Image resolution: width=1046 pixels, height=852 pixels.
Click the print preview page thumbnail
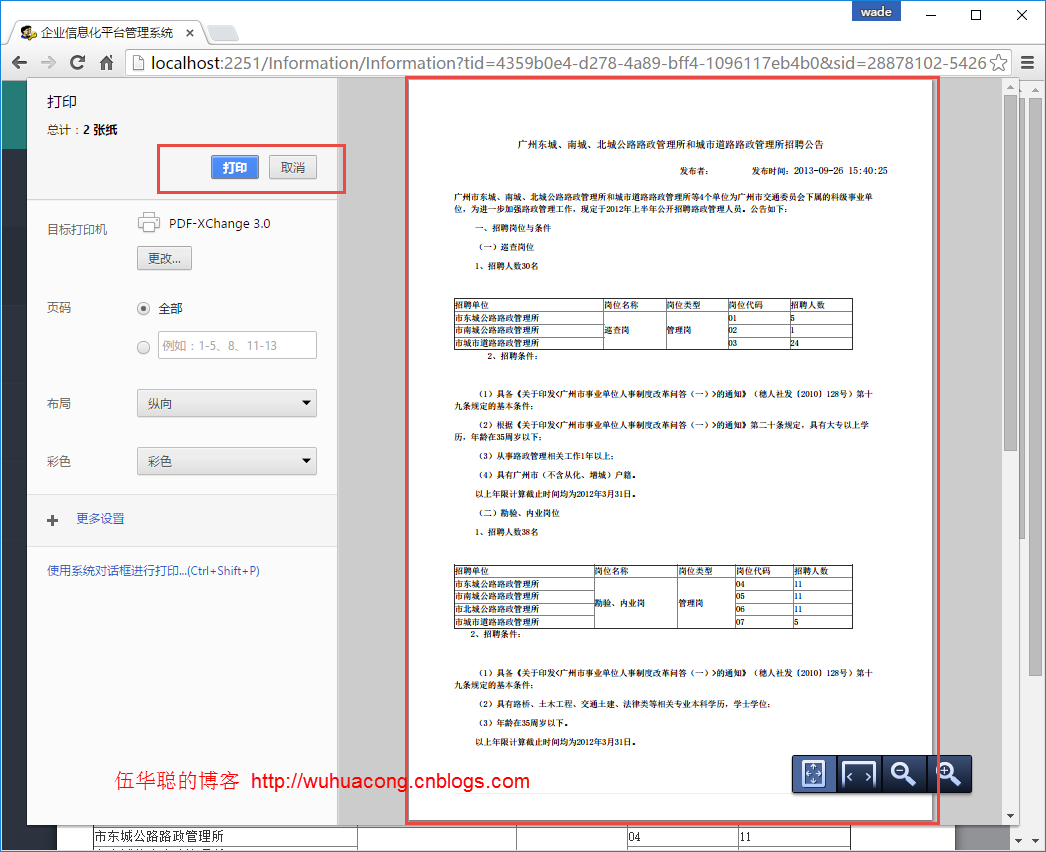click(670, 450)
